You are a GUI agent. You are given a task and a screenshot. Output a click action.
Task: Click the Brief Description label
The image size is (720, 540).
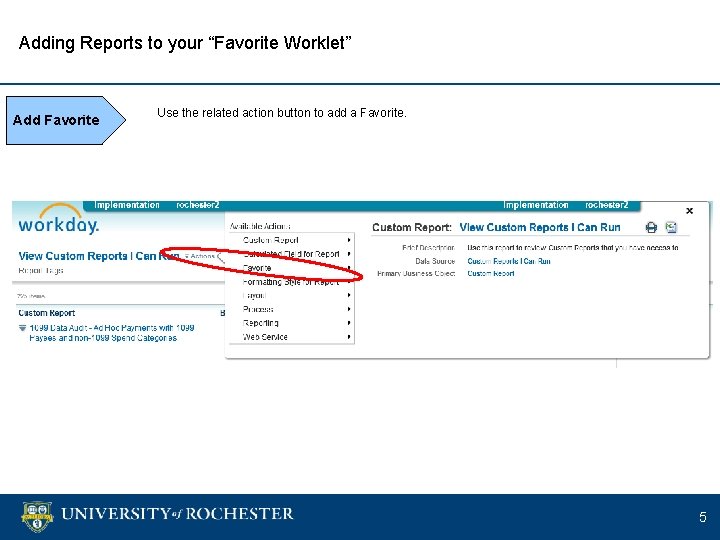428,248
